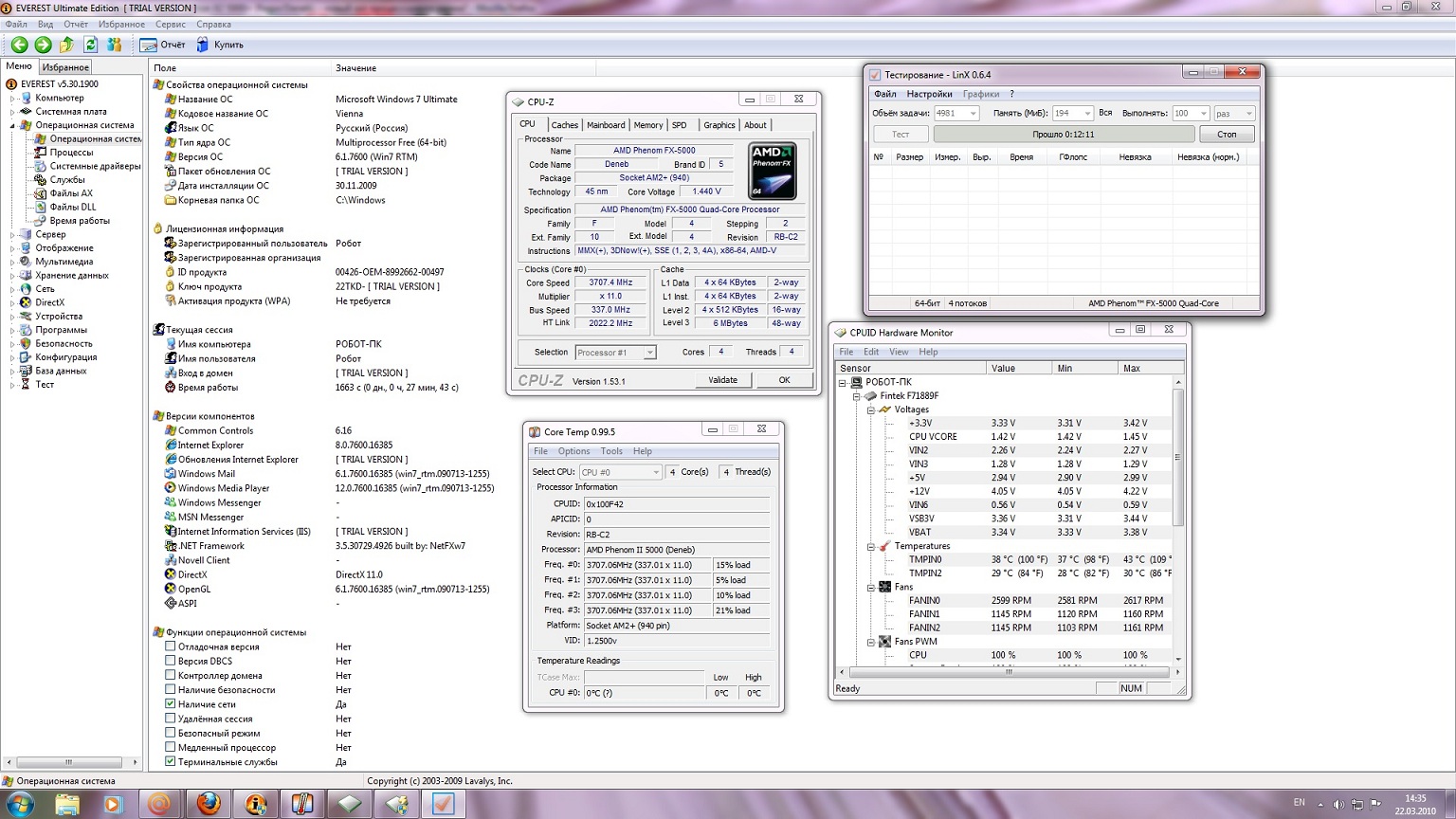The image size is (1456, 819).
Task: Open the Options menu in Core Temp
Action: 573,451
